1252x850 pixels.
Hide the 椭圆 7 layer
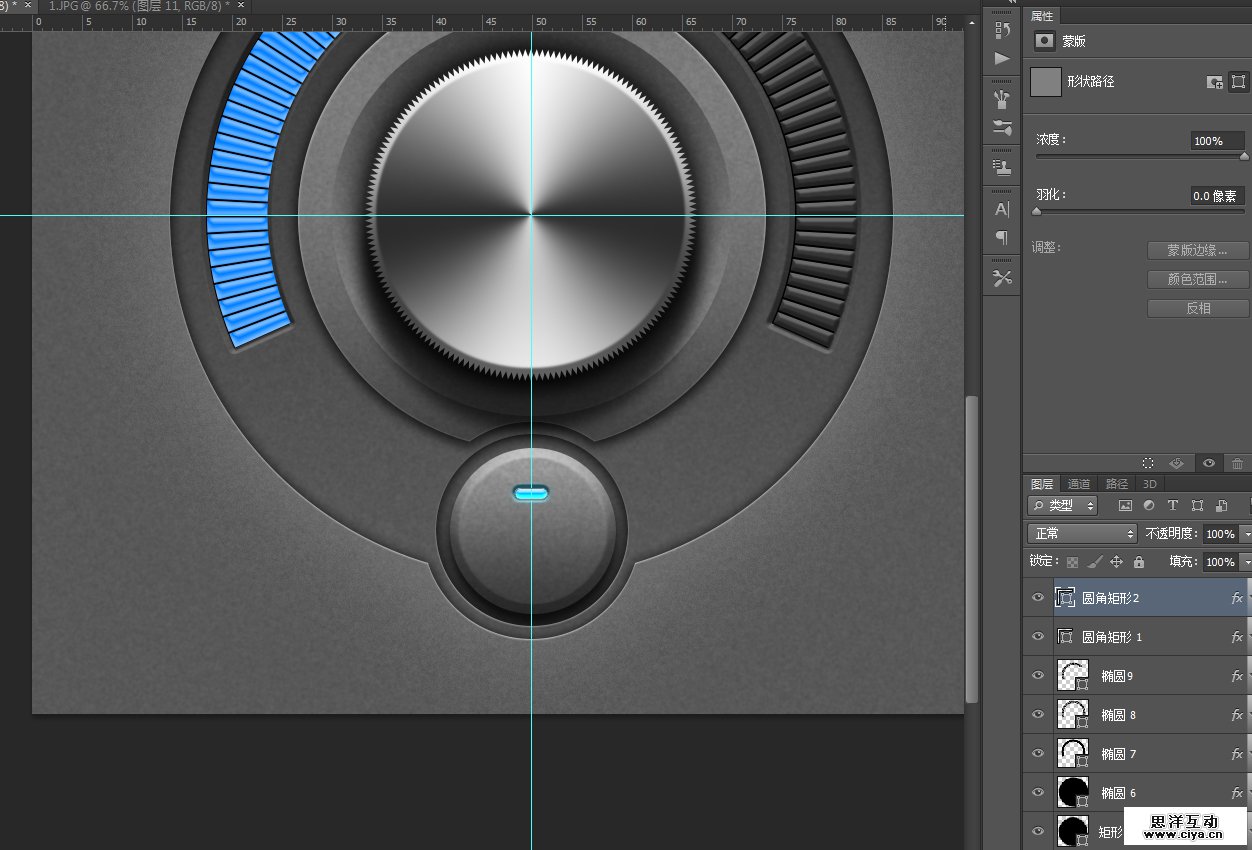(x=1038, y=754)
